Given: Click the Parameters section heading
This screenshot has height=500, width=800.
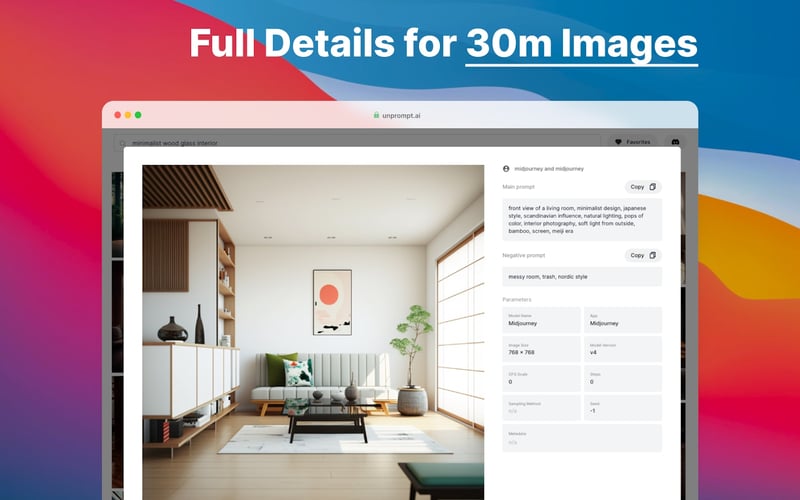Looking at the screenshot, I should [x=517, y=299].
